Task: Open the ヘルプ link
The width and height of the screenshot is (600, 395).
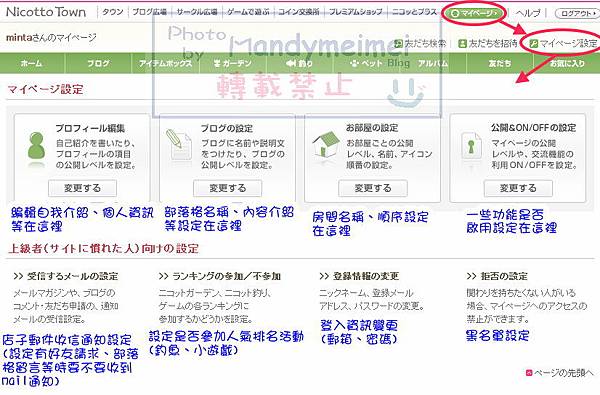Action: (x=528, y=13)
